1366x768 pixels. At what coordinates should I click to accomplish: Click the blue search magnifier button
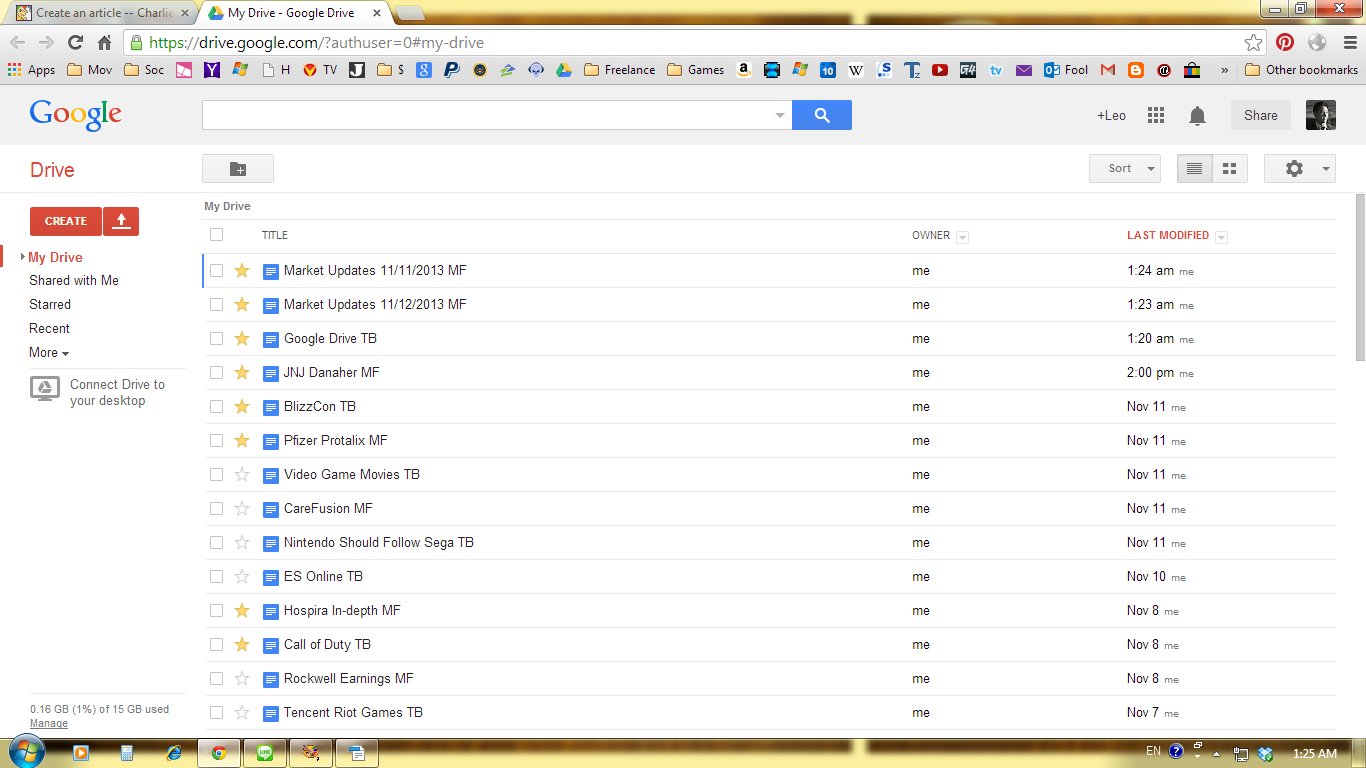click(822, 115)
